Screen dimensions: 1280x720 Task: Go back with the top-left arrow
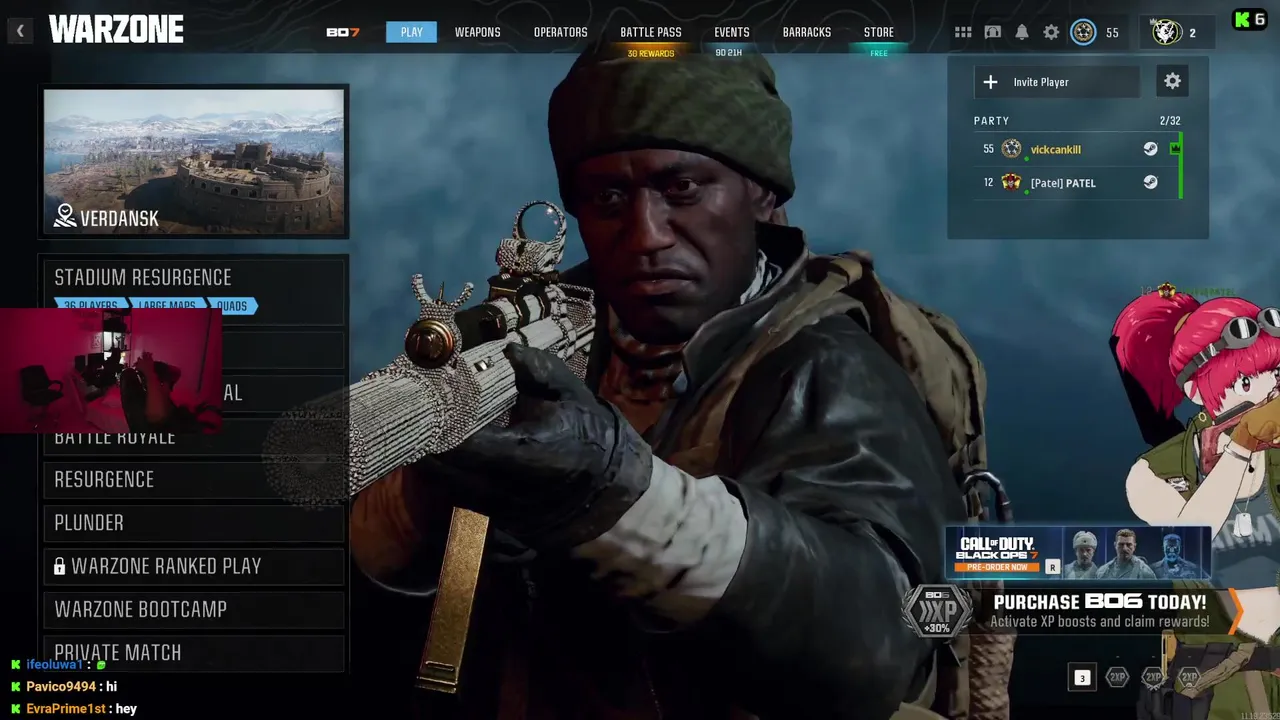click(x=20, y=31)
